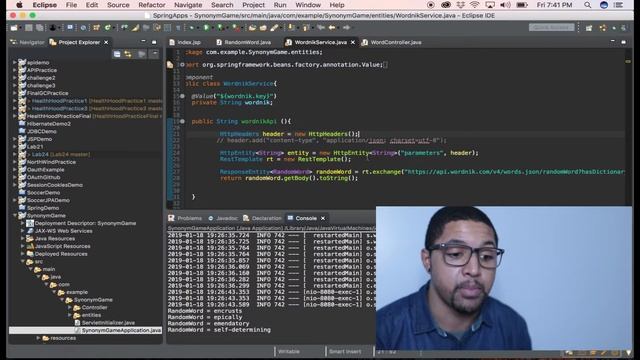Click the Previous Annotation toolbar icon
The image size is (640, 360).
tap(306, 28)
